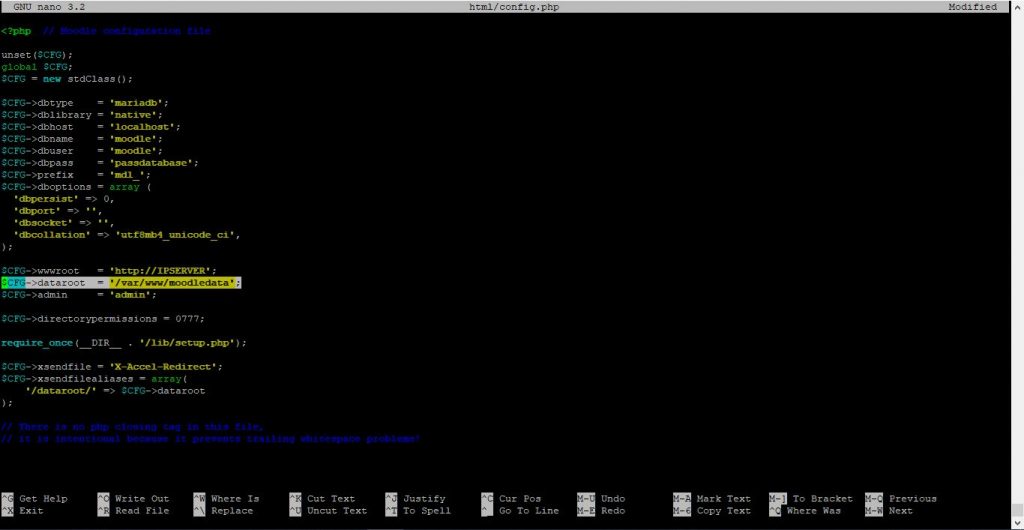Choose the Read File shortcut
This screenshot has width=1024, height=530.
point(142,510)
